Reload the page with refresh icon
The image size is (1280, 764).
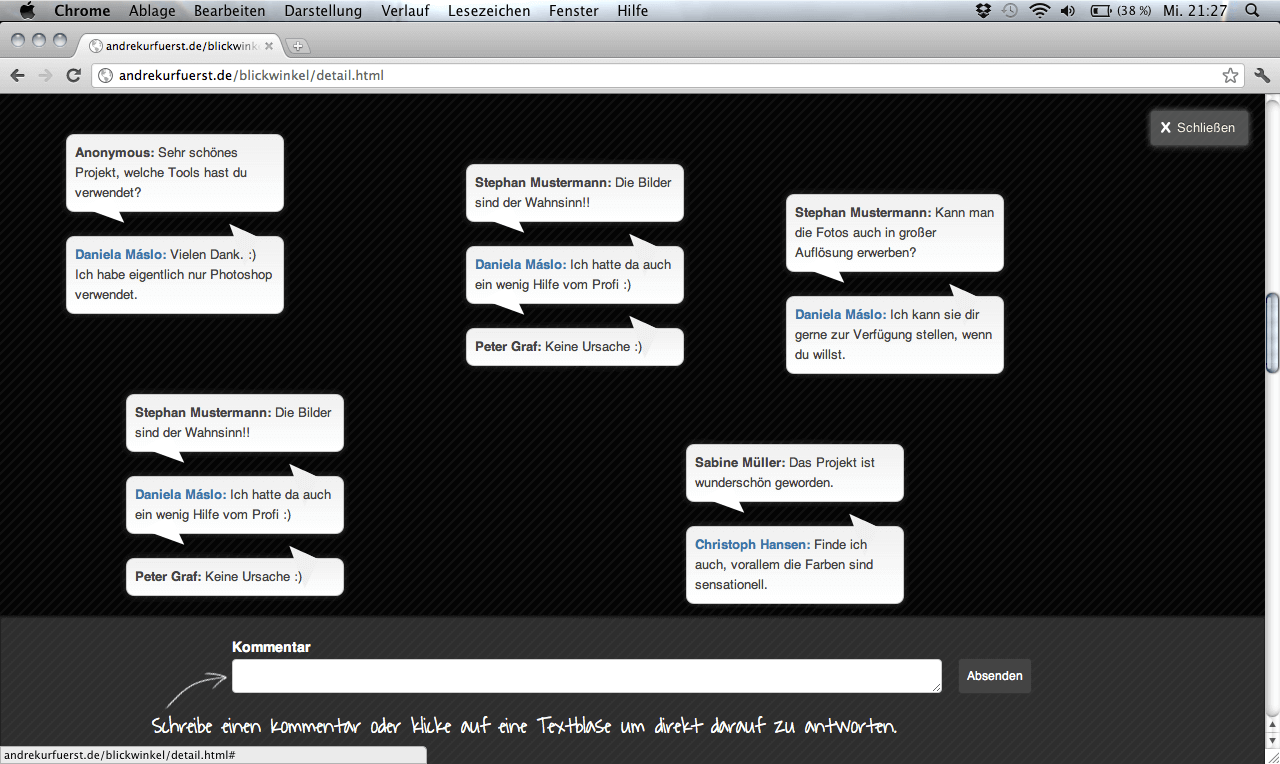point(73,75)
